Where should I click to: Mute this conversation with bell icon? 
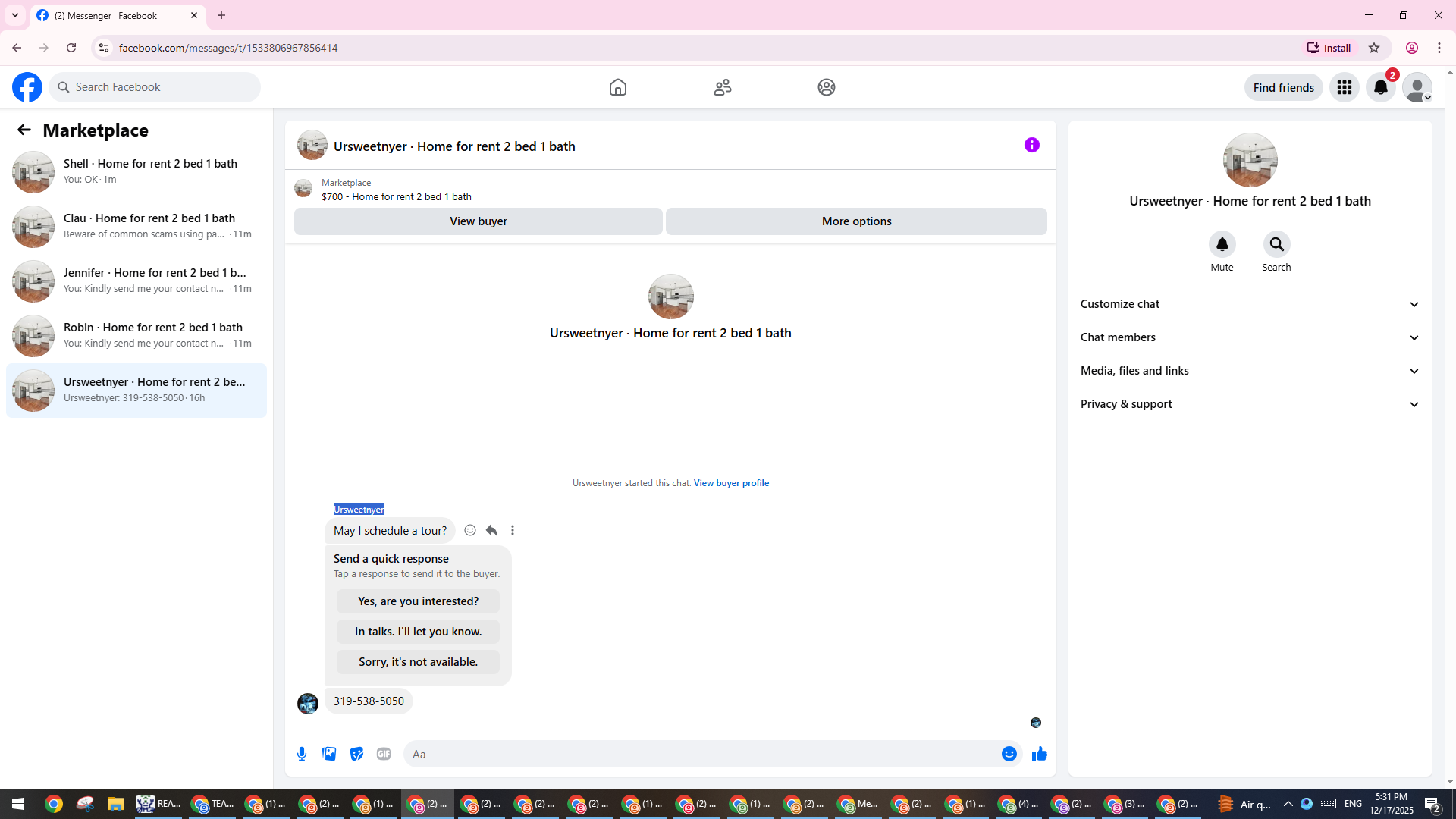point(1222,244)
